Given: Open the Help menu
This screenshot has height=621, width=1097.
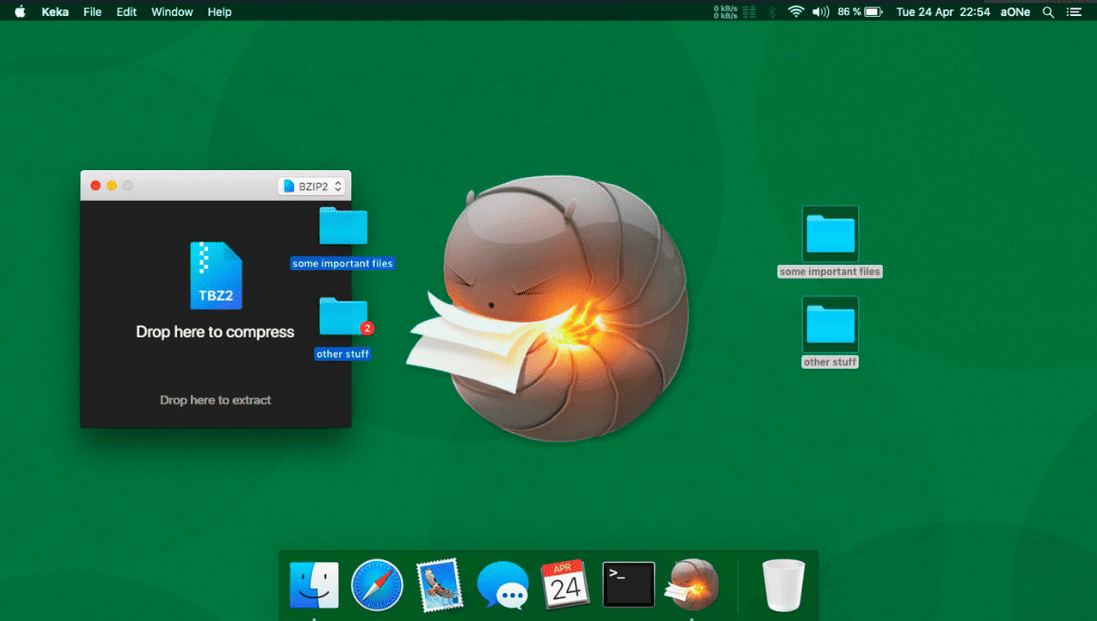Looking at the screenshot, I should coord(219,12).
